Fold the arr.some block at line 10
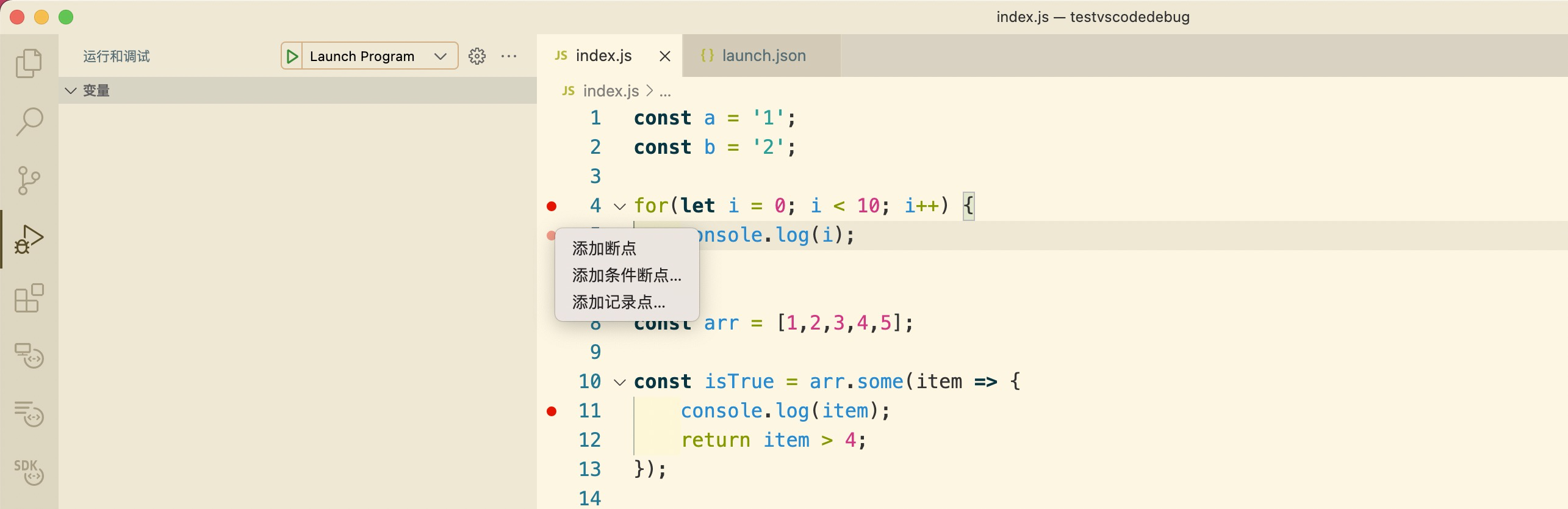The width and height of the screenshot is (1568, 509). 620,383
